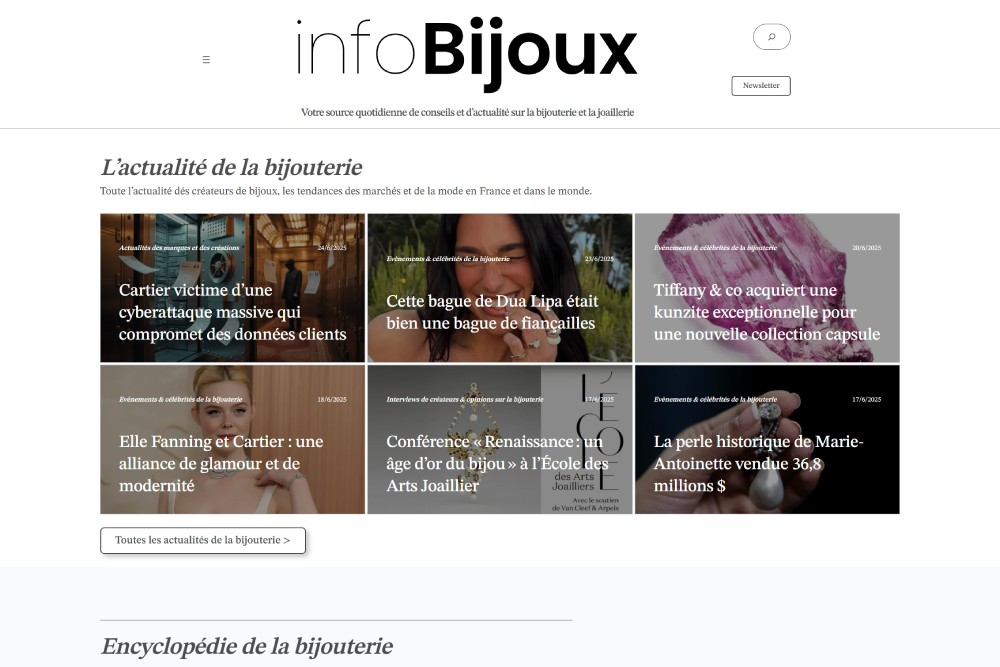Click Toutes les actualités de la bijouterie
The width and height of the screenshot is (1000, 667).
coord(203,540)
